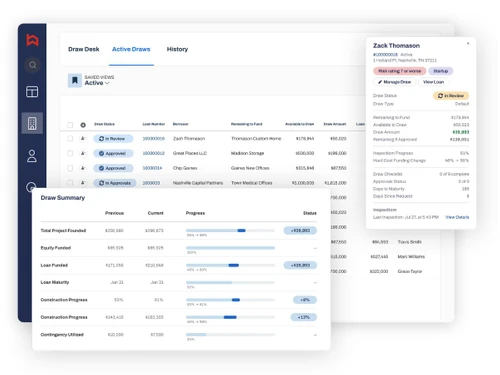The height and width of the screenshot is (375, 500).
Task: Check the Zach Thomason row checkbox
Action: click(x=70, y=138)
